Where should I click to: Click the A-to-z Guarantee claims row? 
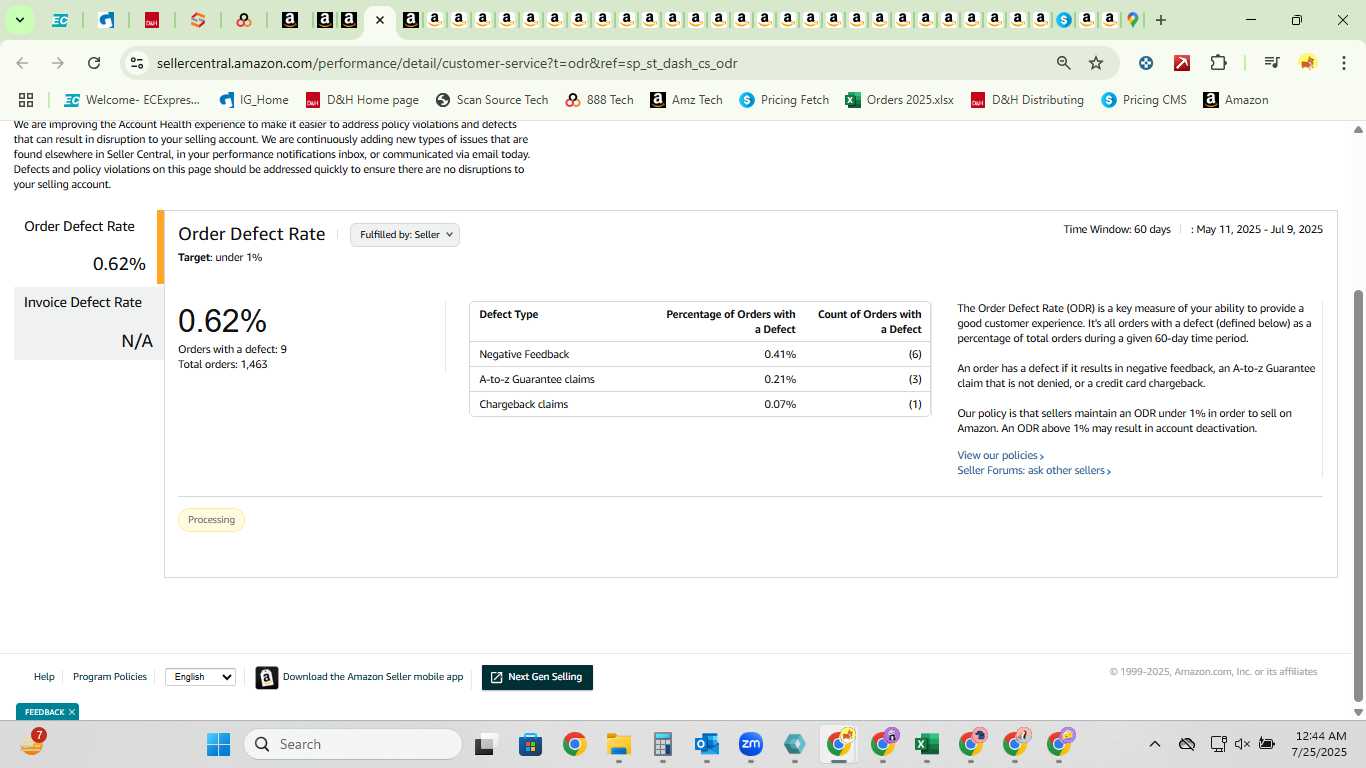point(700,379)
